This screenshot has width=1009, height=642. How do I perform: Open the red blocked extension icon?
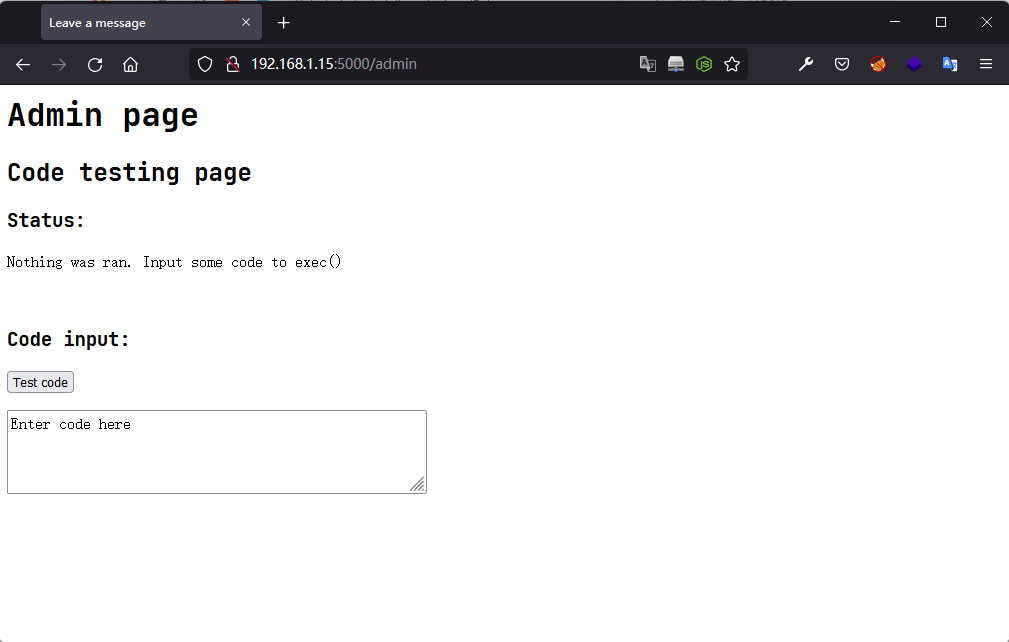tap(878, 64)
